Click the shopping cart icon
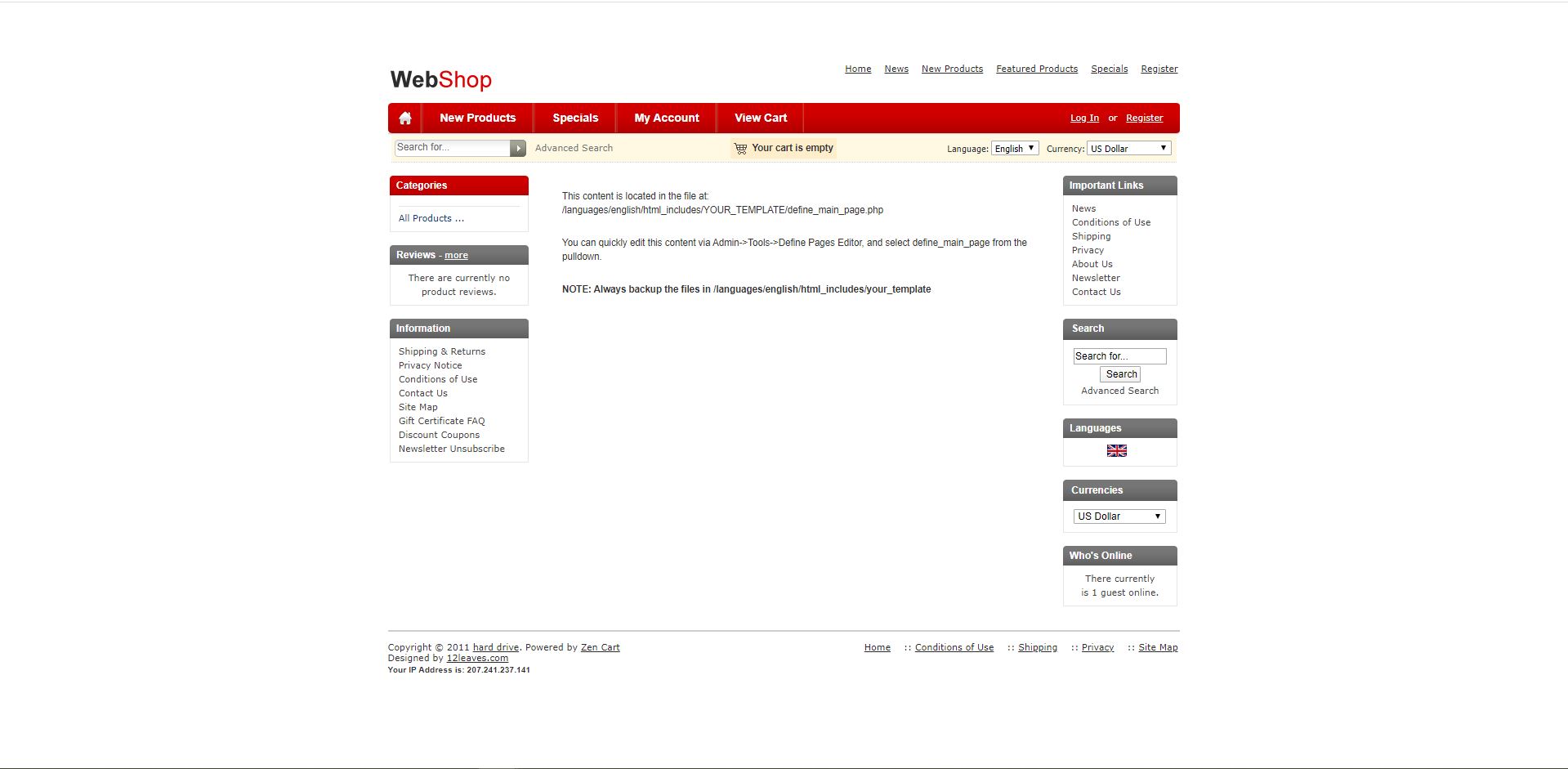 (740, 149)
